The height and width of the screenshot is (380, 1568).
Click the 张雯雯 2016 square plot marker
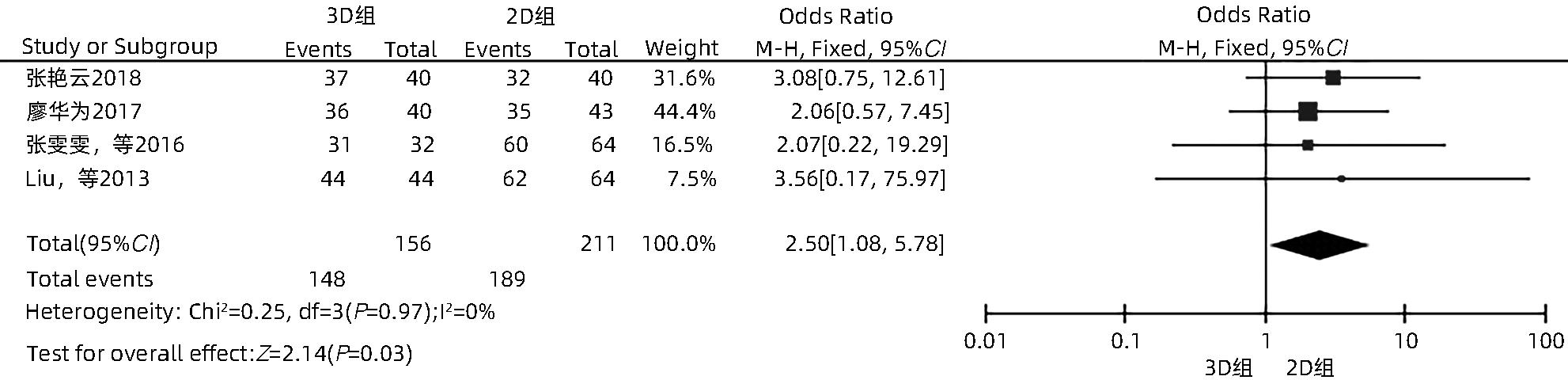[x=1308, y=145]
